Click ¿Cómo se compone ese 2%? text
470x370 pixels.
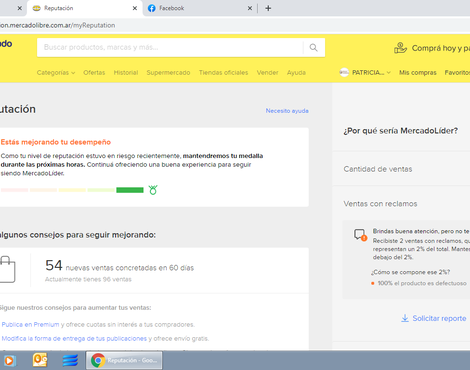point(411,272)
